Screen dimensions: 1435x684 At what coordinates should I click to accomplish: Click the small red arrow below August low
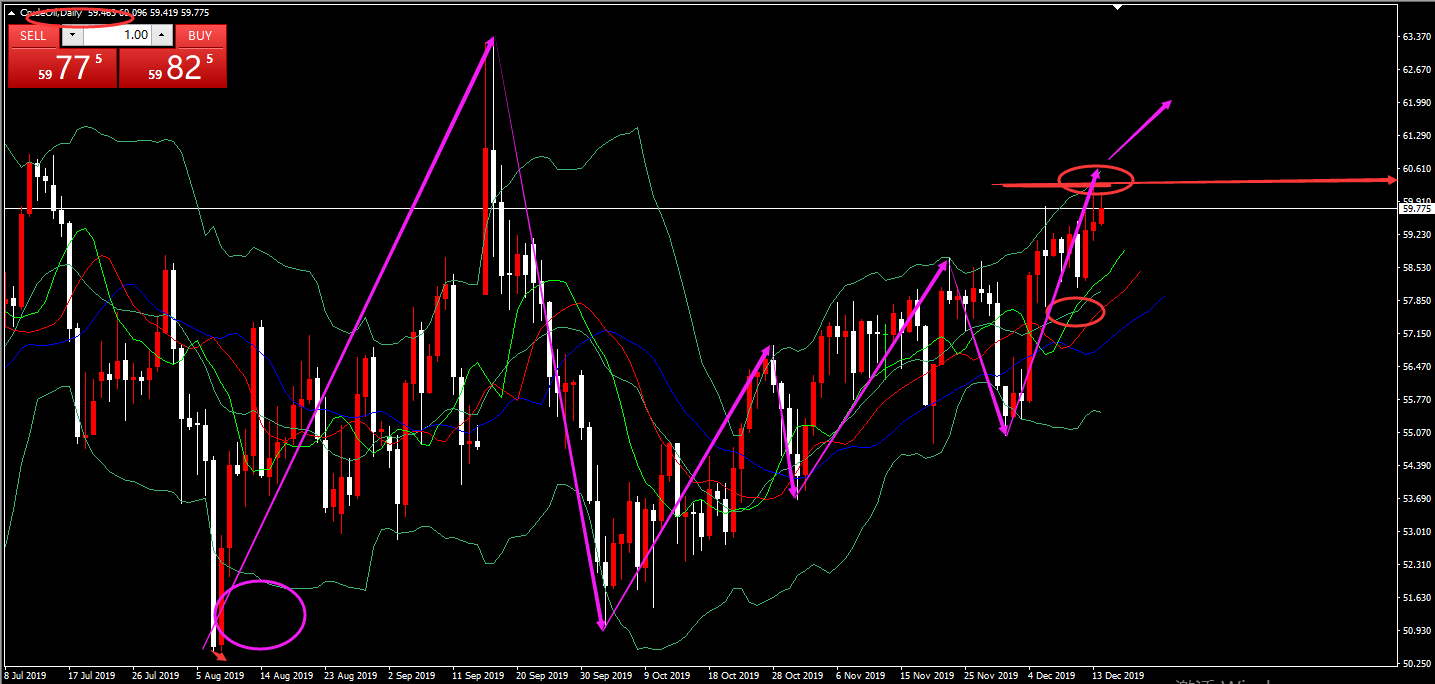click(x=220, y=656)
